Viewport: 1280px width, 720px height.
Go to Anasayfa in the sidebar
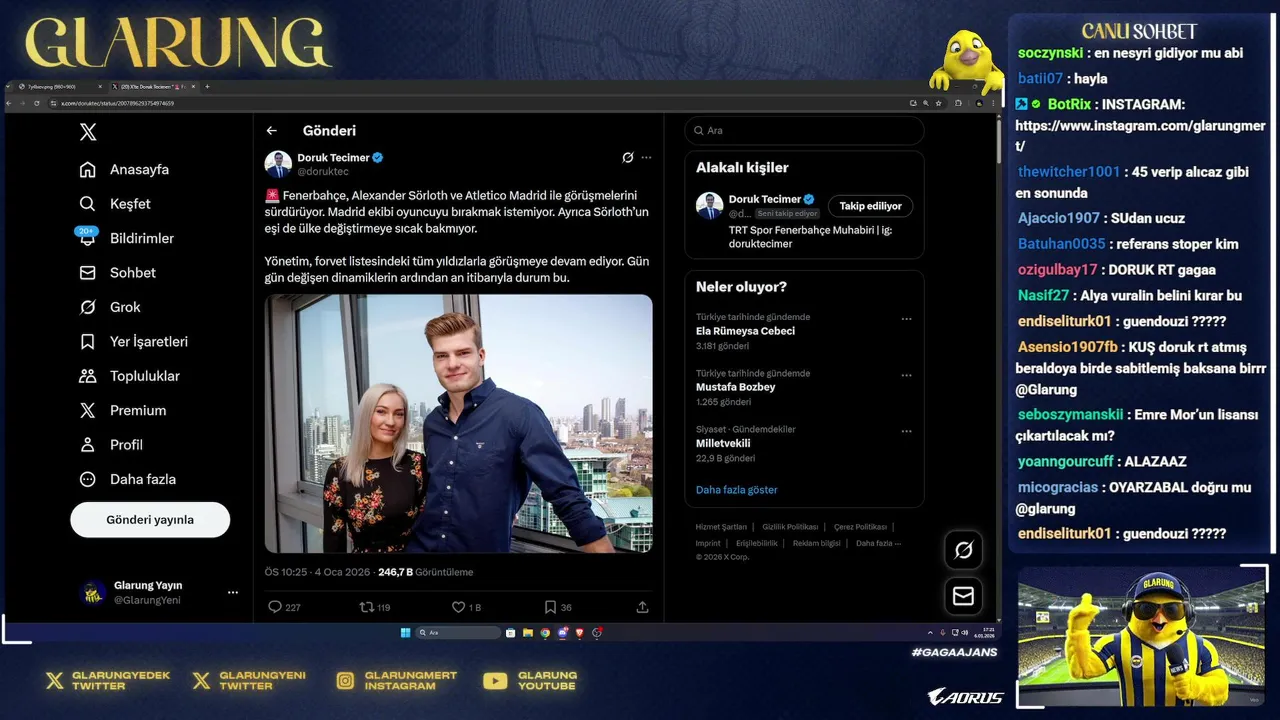[125, 170]
